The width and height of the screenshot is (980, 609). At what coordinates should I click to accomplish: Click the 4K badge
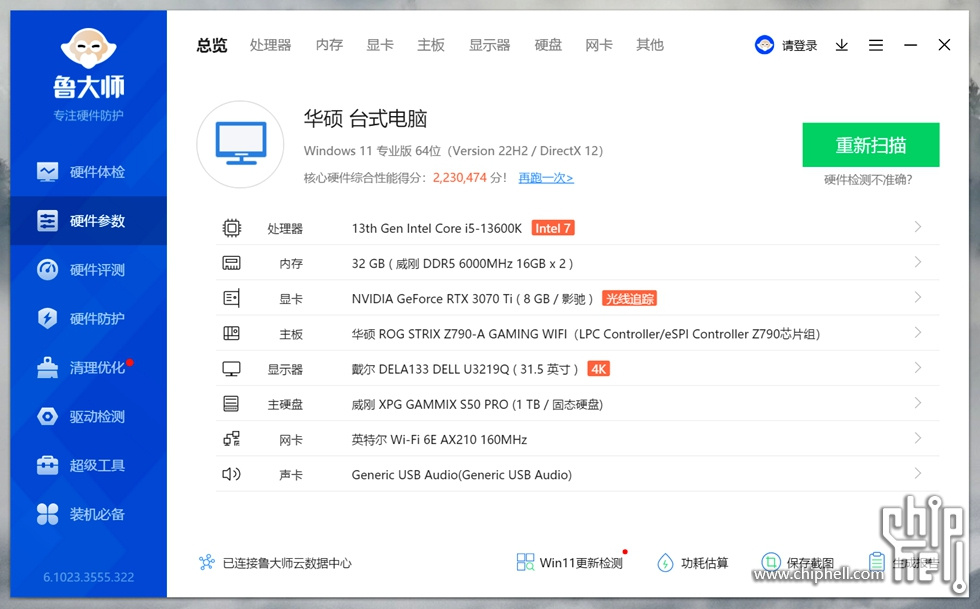pyautogui.click(x=598, y=369)
